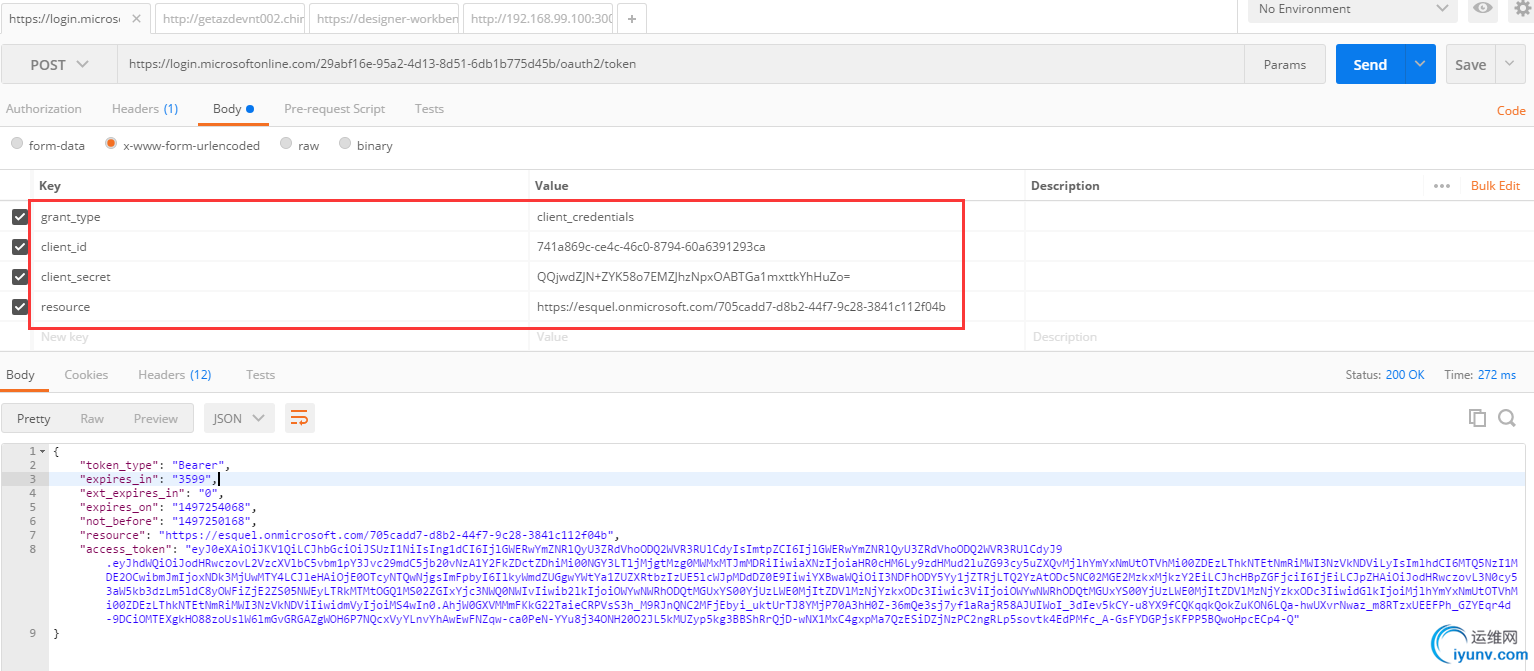Close the login.microsoft request tab
The height and width of the screenshot is (671, 1534).
coord(137,18)
